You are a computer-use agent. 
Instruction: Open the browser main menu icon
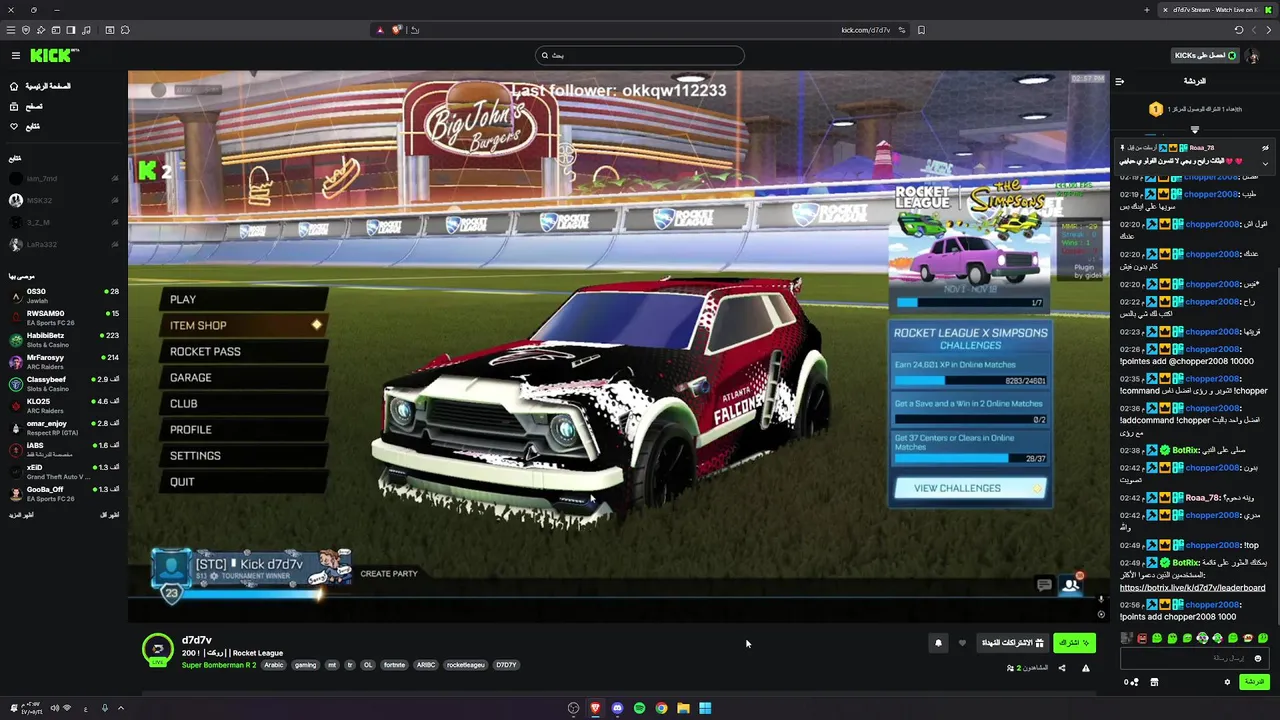11,30
